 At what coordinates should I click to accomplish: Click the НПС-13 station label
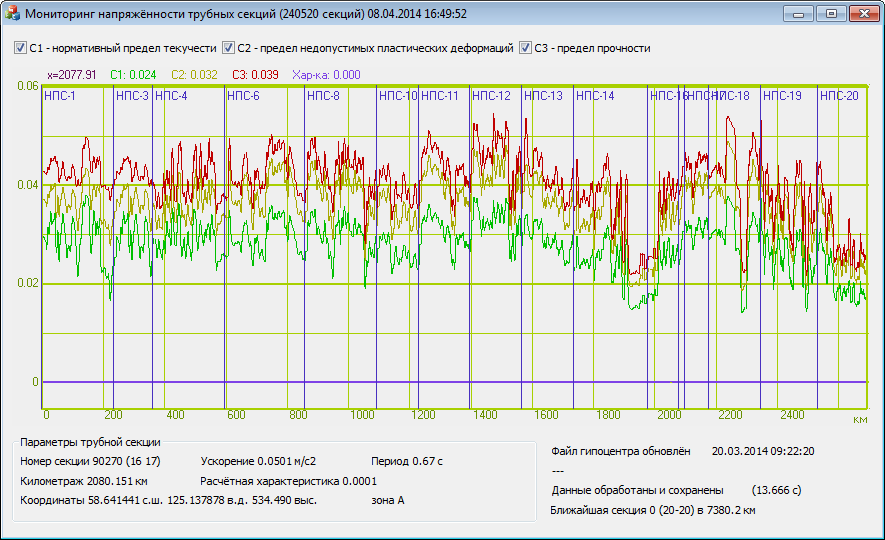(543, 96)
